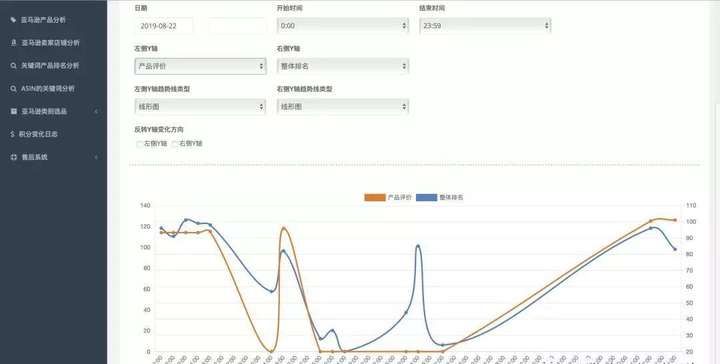Click the empty date field beside 2019-08-22
Viewport: 720px width, 364px height.
coord(237,26)
